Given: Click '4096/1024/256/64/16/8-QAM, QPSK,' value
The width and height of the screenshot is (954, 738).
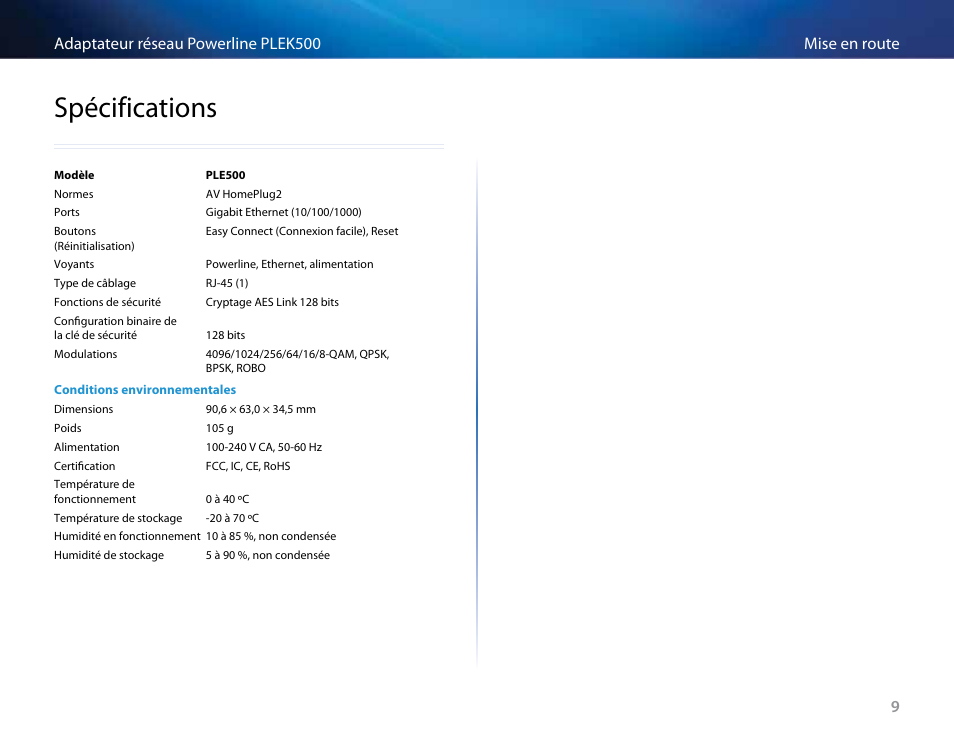Looking at the screenshot, I should tap(298, 354).
